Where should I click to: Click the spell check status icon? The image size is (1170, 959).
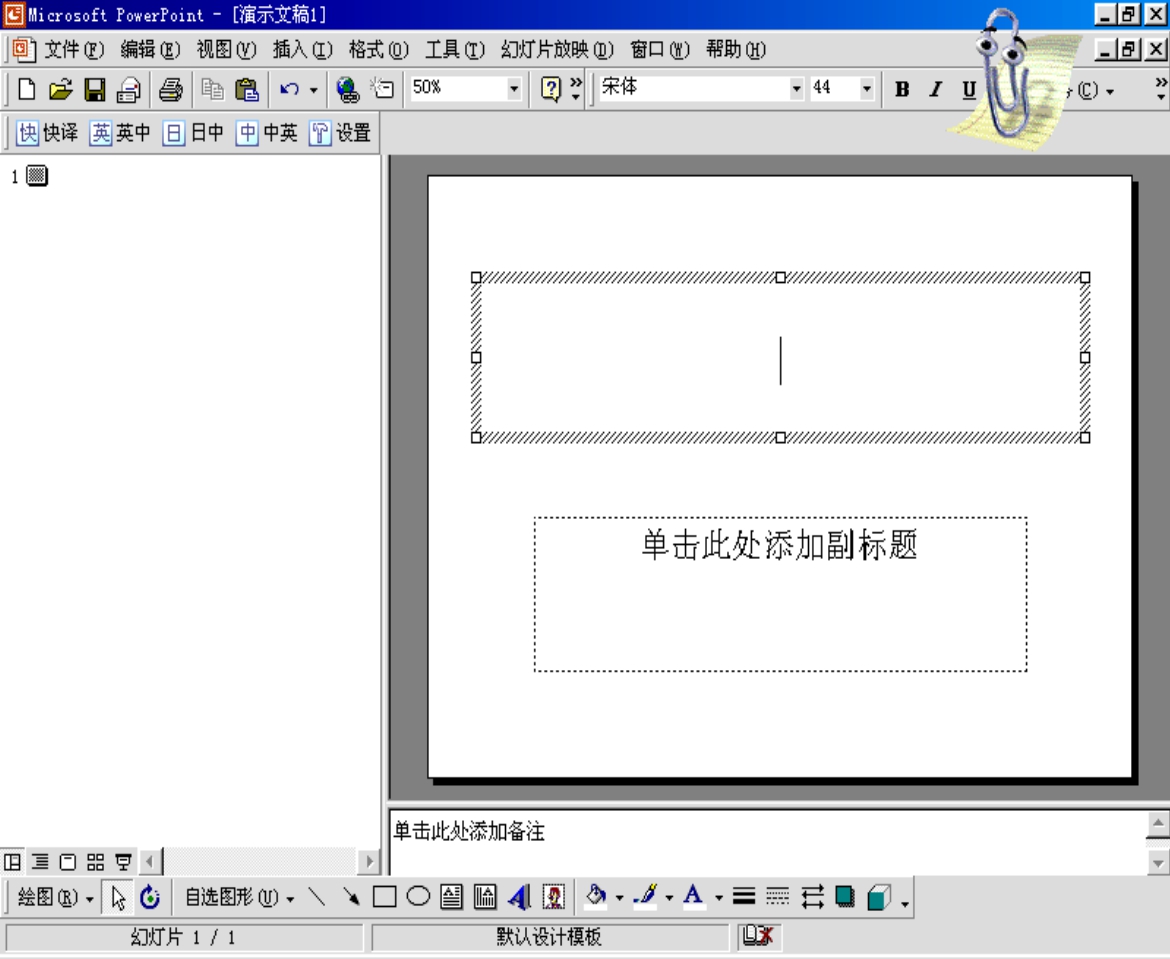[758, 936]
